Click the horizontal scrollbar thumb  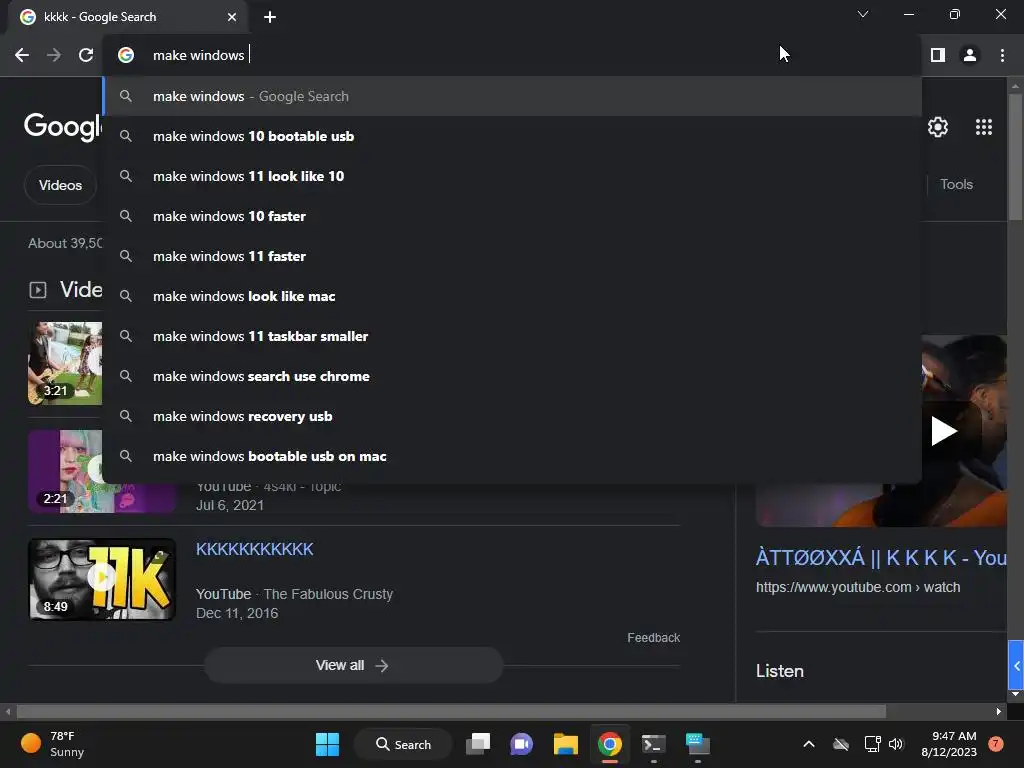[x=451, y=711]
